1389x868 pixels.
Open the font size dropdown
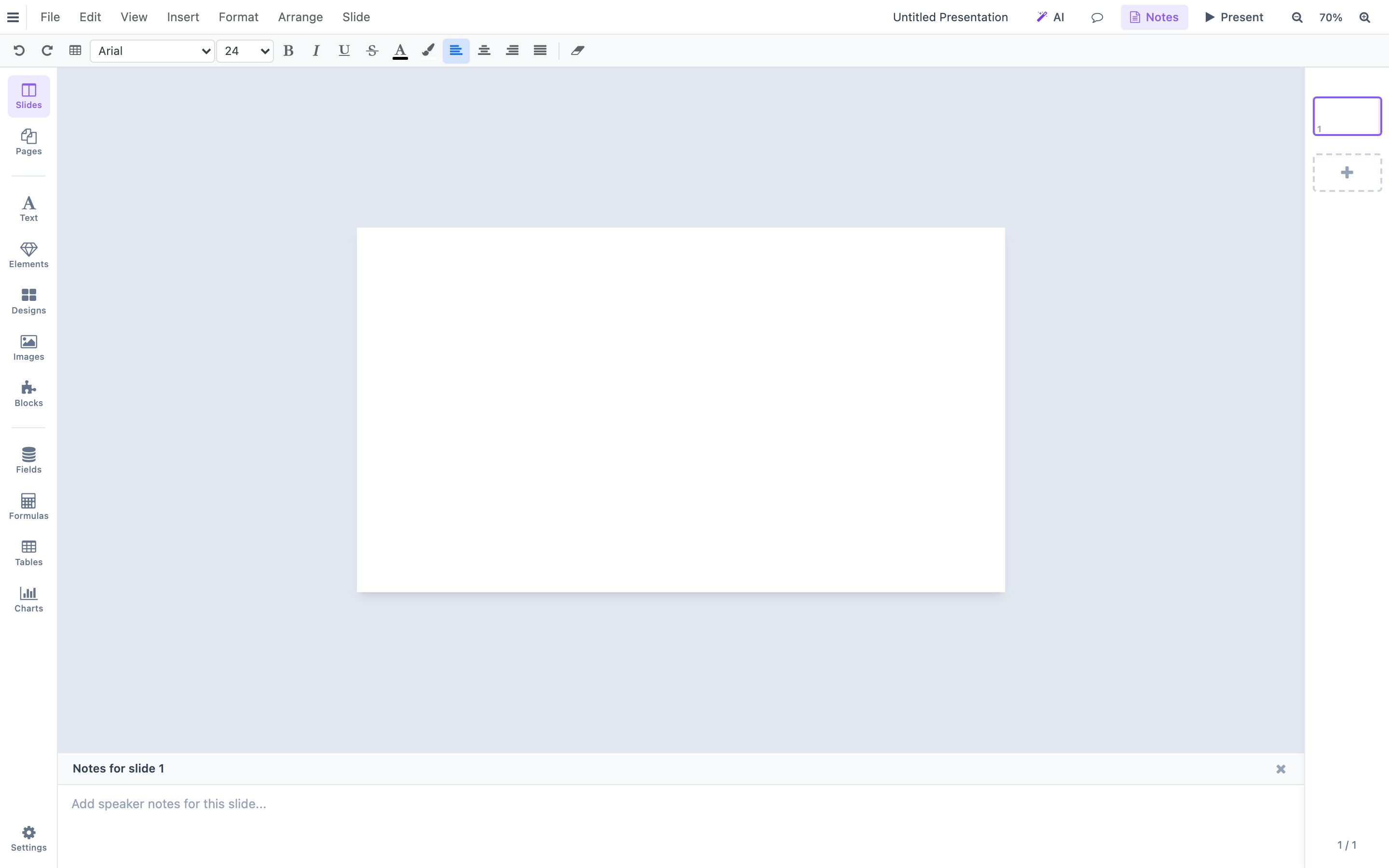pyautogui.click(x=245, y=51)
